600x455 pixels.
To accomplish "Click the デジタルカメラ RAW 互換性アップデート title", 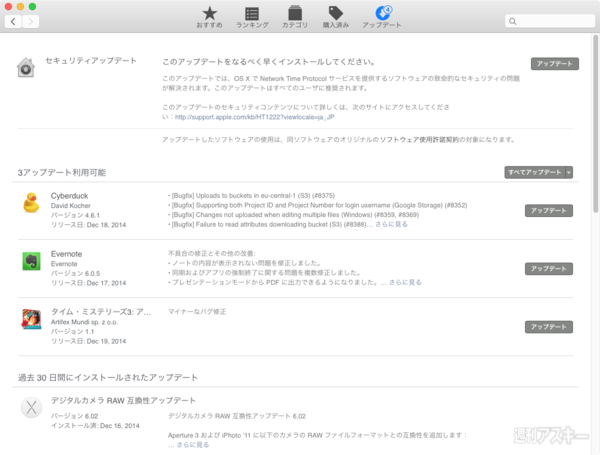I will (123, 401).
